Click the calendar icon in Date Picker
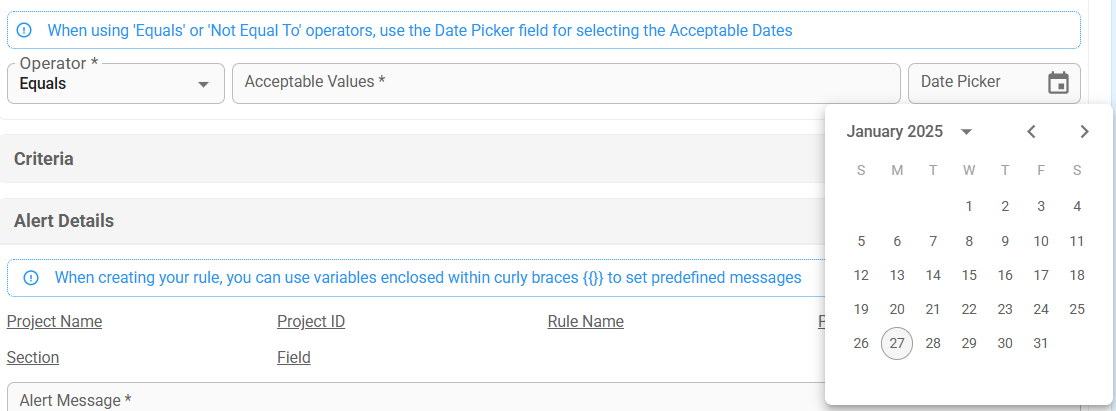The image size is (1116, 411). [x=1058, y=83]
